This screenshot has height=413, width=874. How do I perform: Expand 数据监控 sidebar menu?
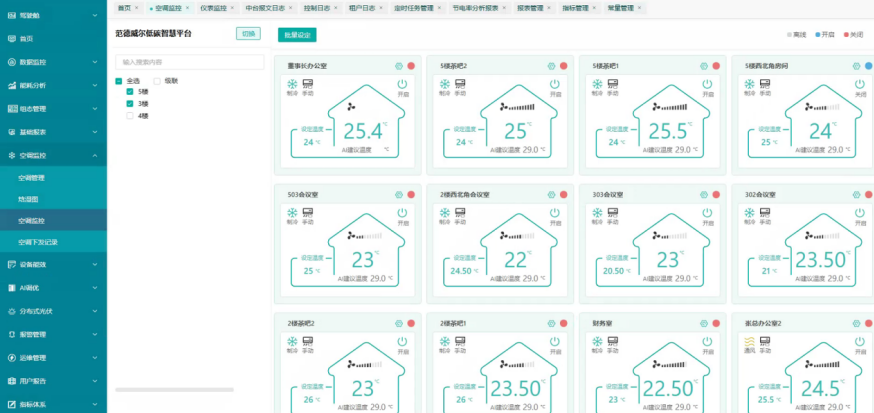(x=53, y=62)
